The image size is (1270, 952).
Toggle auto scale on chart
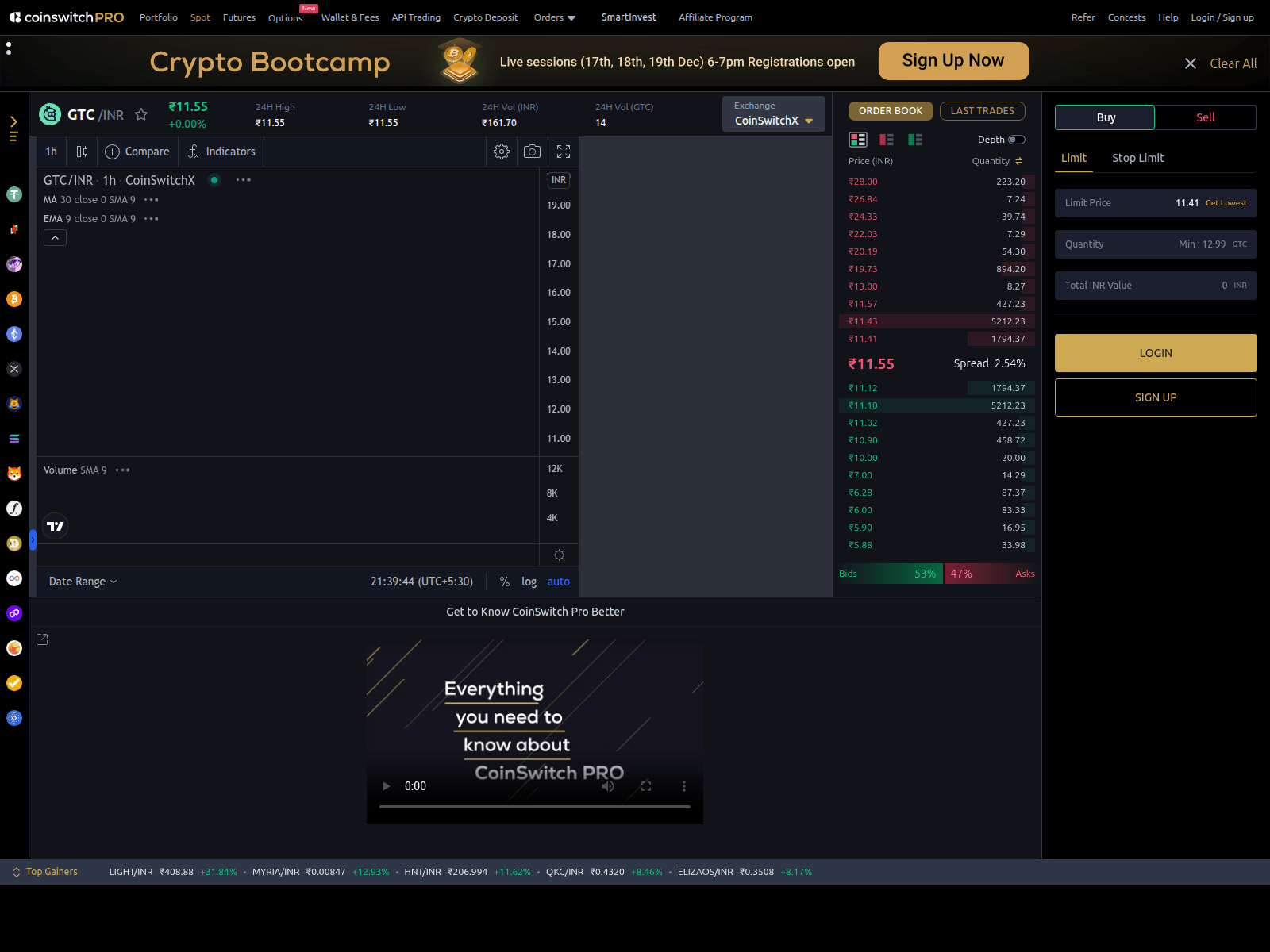pyautogui.click(x=558, y=582)
